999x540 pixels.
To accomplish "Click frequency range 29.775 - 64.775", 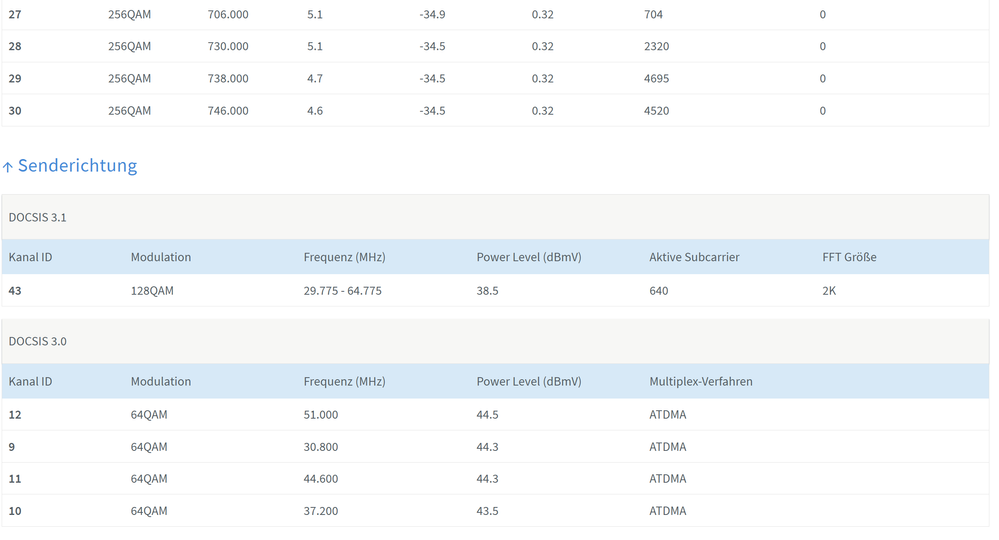I will pyautogui.click(x=343, y=291).
